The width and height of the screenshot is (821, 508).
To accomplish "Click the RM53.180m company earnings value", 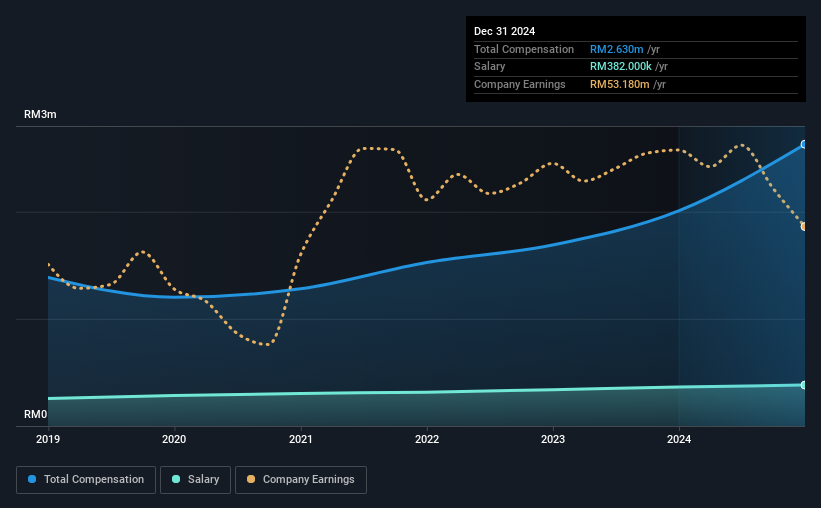I will (619, 84).
